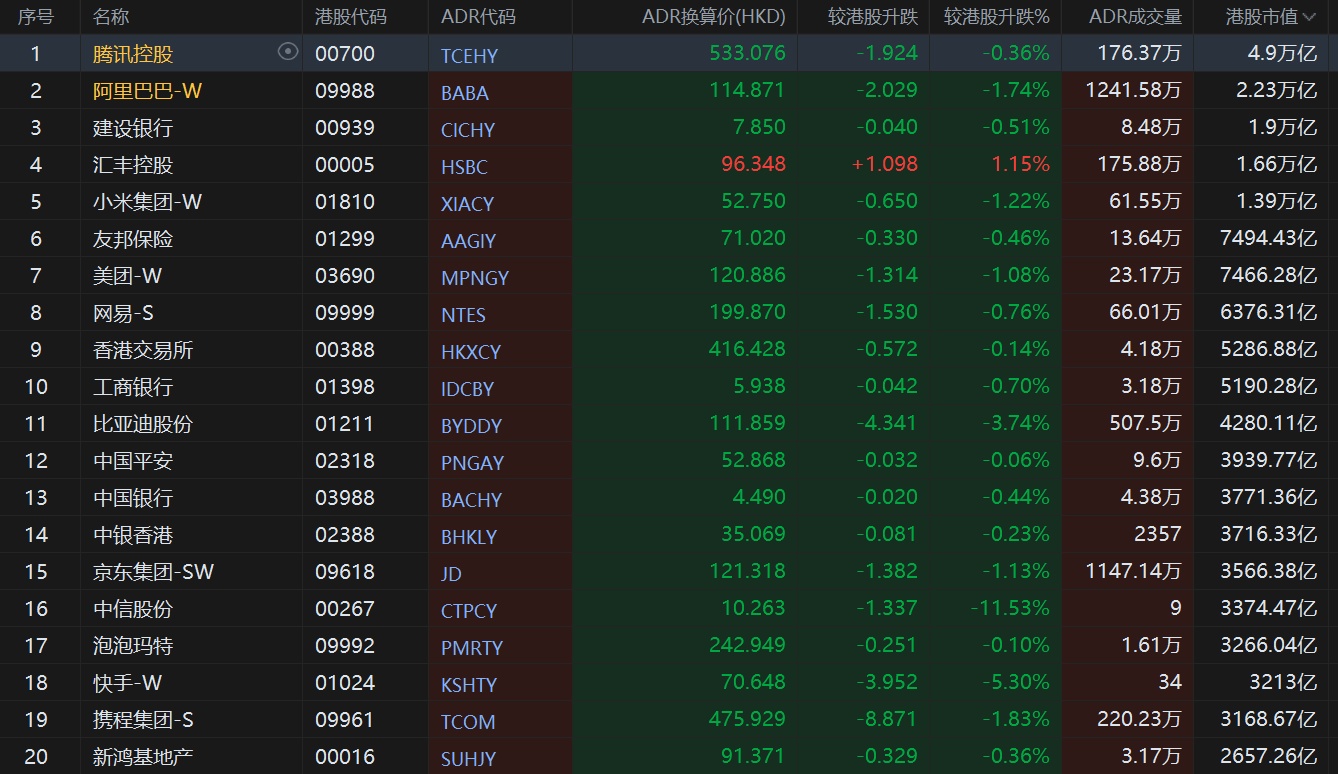Click the 96.348 price for 汇丰控股

(753, 164)
